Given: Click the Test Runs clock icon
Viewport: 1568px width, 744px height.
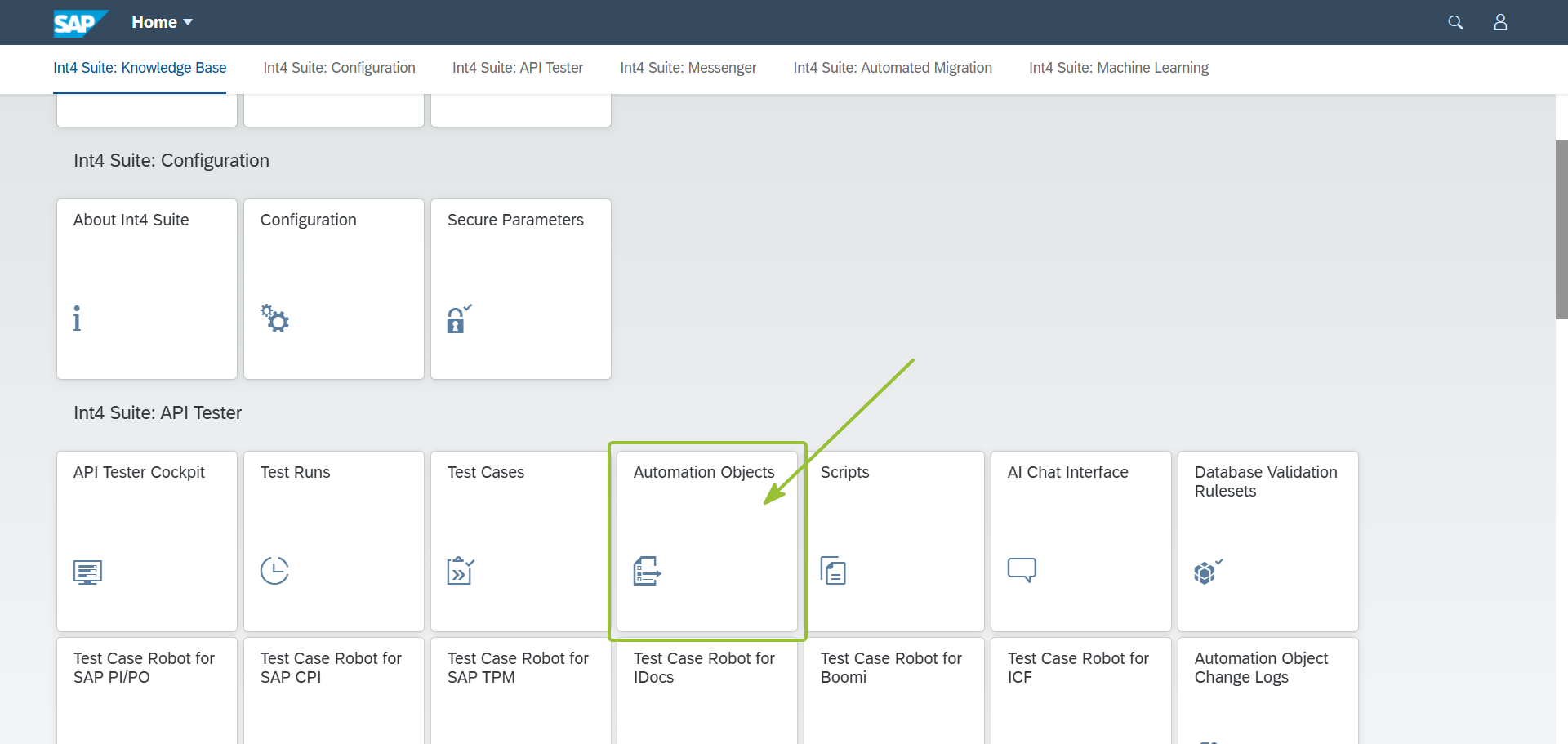Looking at the screenshot, I should [x=274, y=570].
